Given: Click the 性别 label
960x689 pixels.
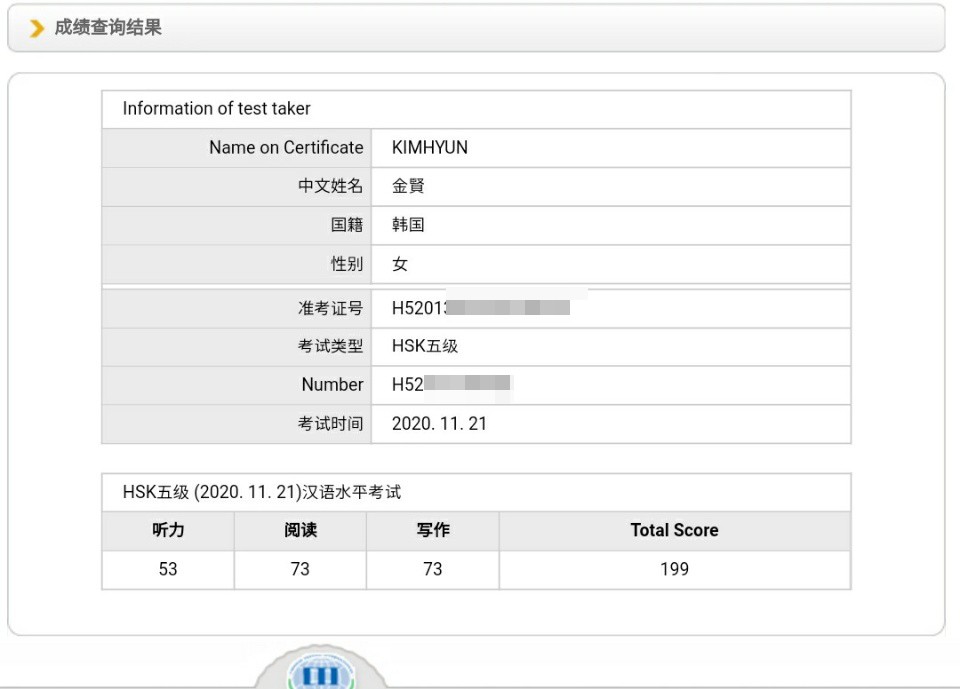Looking at the screenshot, I should [347, 264].
